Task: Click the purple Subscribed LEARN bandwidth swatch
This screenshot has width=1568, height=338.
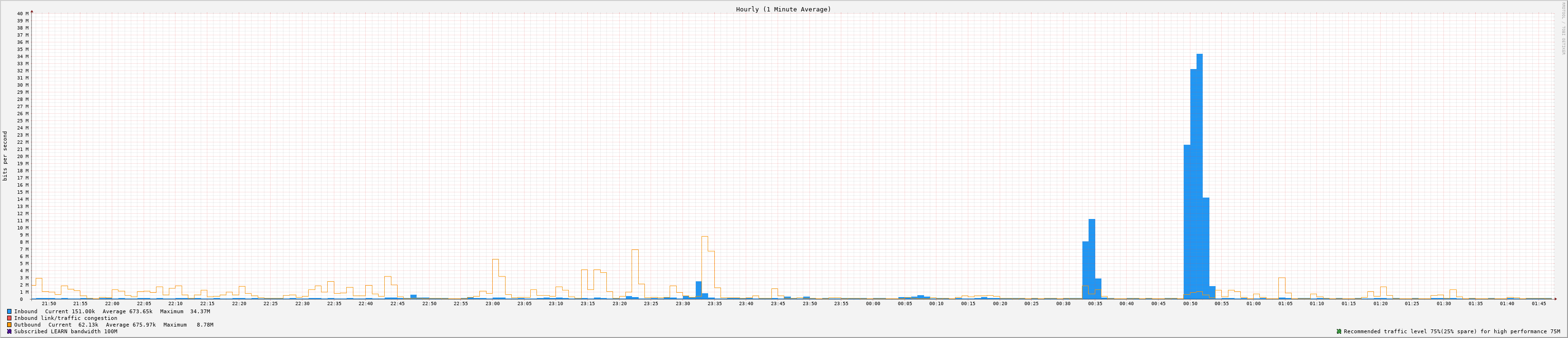Action: 9,331
